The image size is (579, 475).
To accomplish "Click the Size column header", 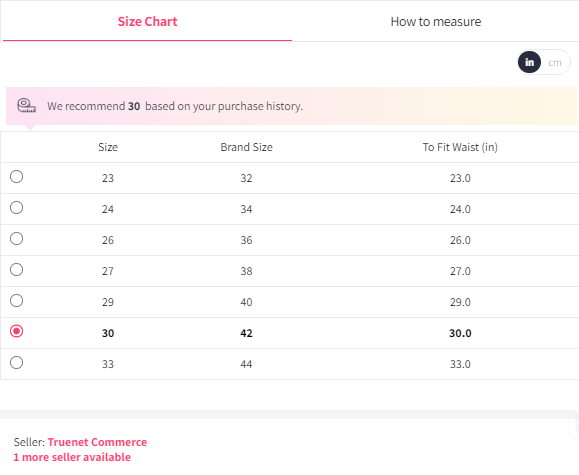I will click(108, 147).
